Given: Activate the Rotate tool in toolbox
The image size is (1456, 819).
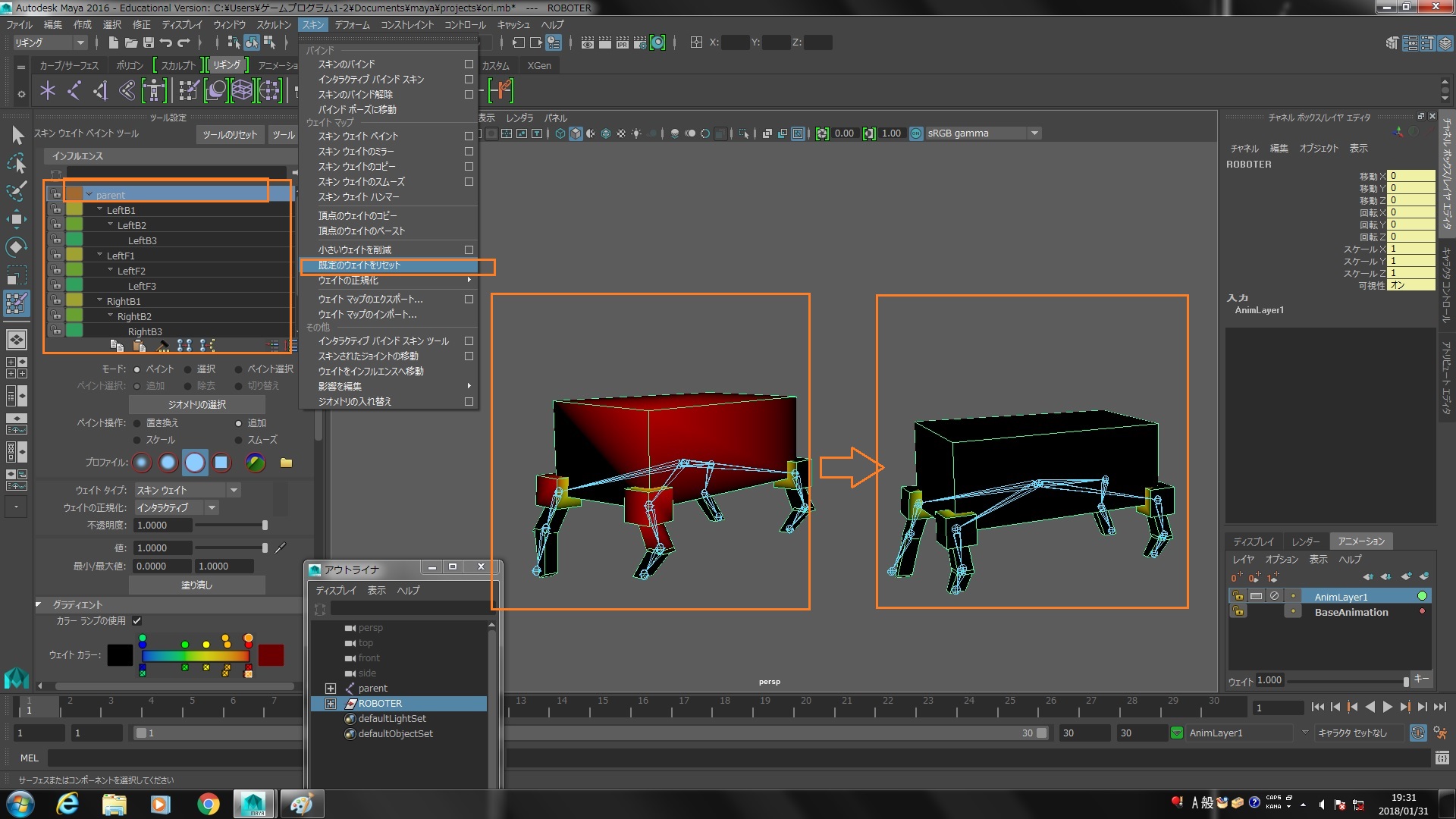Looking at the screenshot, I should tap(17, 247).
